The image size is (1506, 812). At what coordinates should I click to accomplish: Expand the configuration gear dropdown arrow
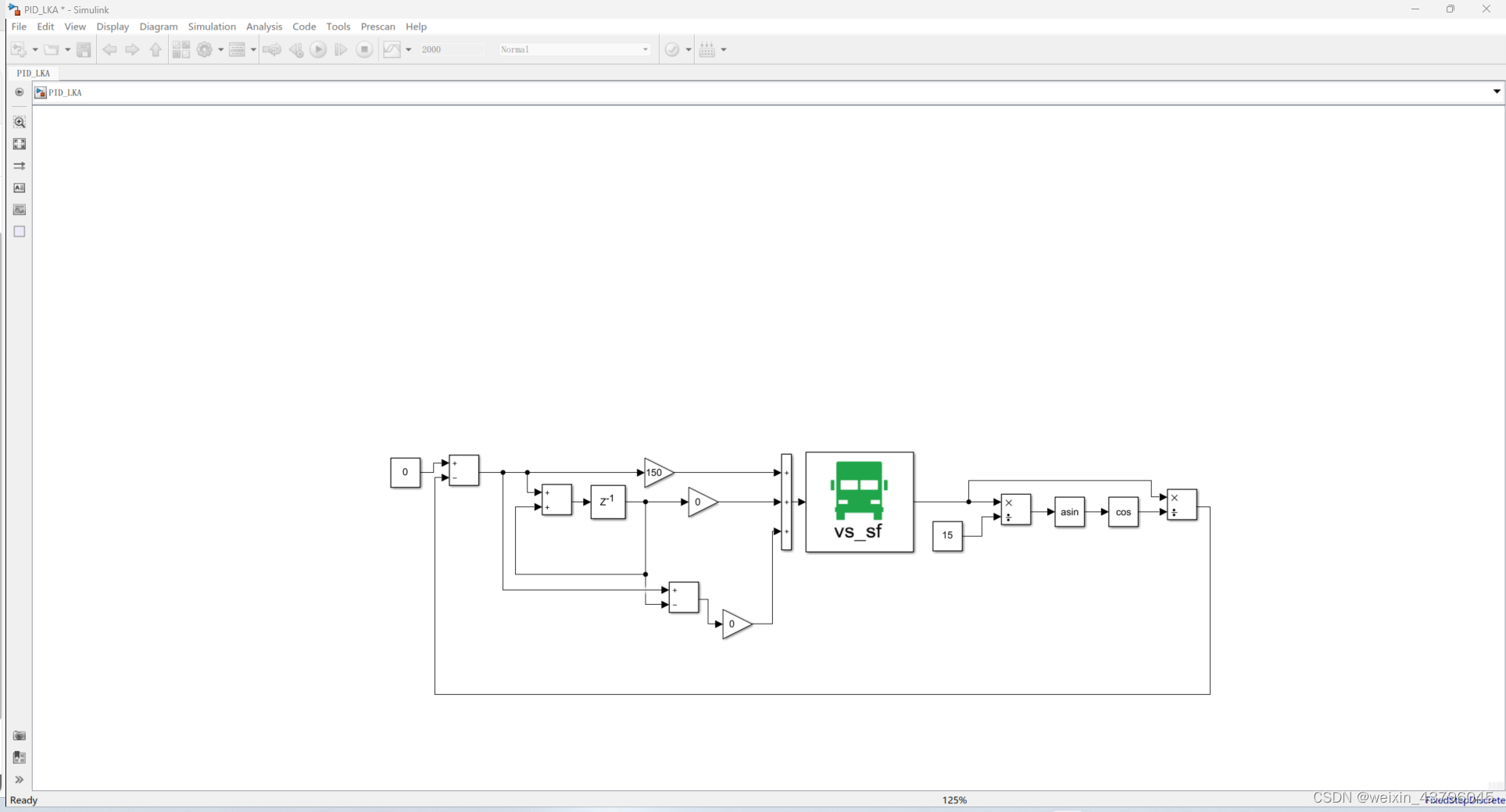(x=221, y=50)
